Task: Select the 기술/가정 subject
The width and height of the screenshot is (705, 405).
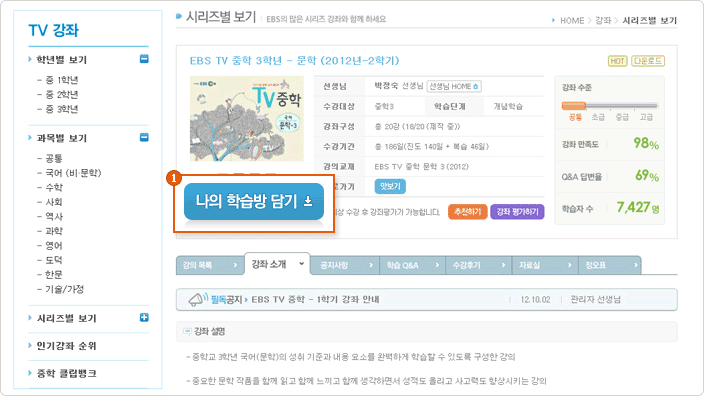Action: click(64, 289)
